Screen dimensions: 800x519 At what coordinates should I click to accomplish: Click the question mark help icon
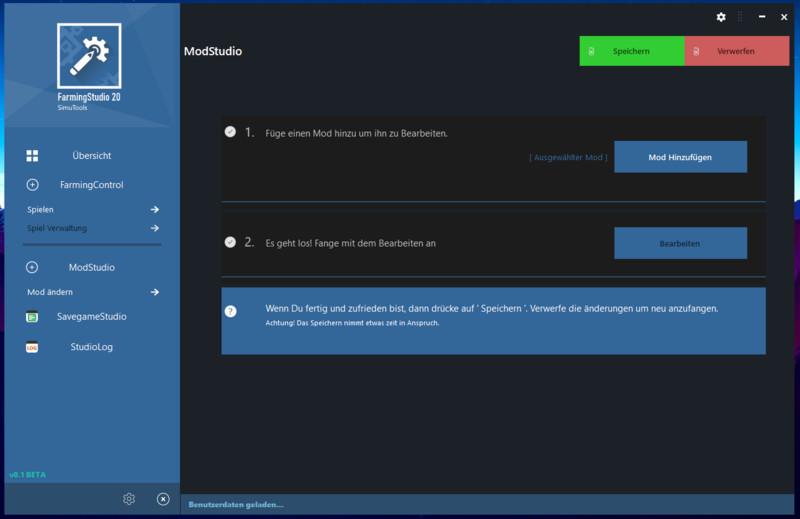pyautogui.click(x=231, y=311)
